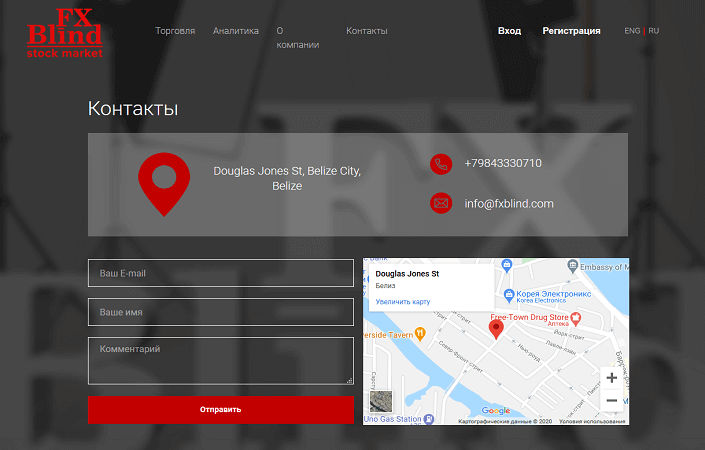Image resolution: width=705 pixels, height=450 pixels.
Task: Zoom out the map with minus button
Action: pos(611,401)
